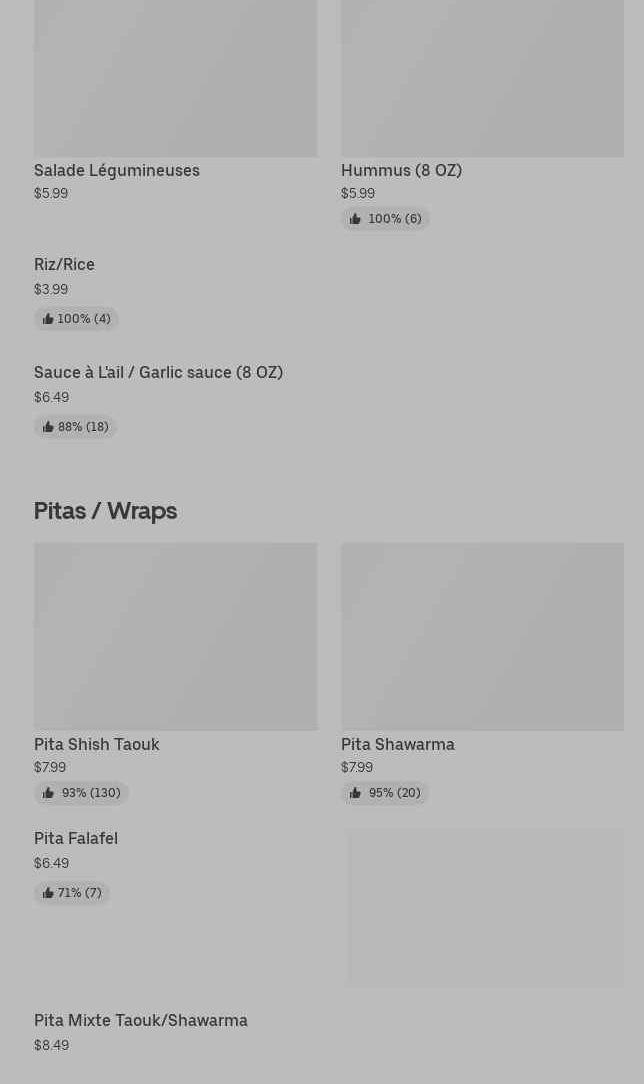This screenshot has width=644, height=1084.
Task: Click thumbs-up icon under Pita Shawarma
Action: point(355,793)
